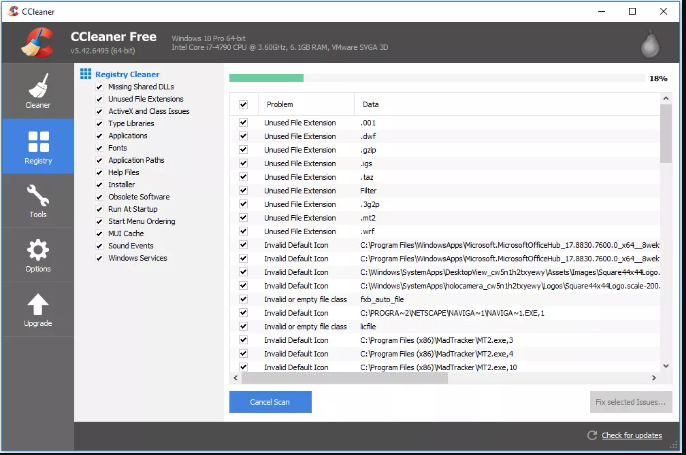This screenshot has height=455, width=686.
Task: Toggle Sound Events checkbox
Action: [x=99, y=246]
